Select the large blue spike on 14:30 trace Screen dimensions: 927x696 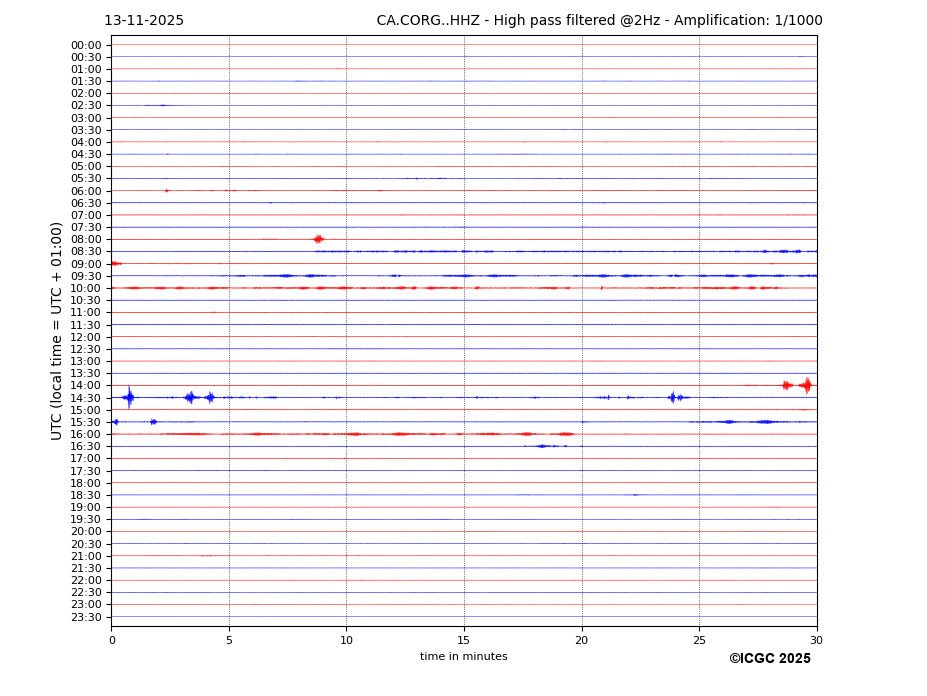129,397
